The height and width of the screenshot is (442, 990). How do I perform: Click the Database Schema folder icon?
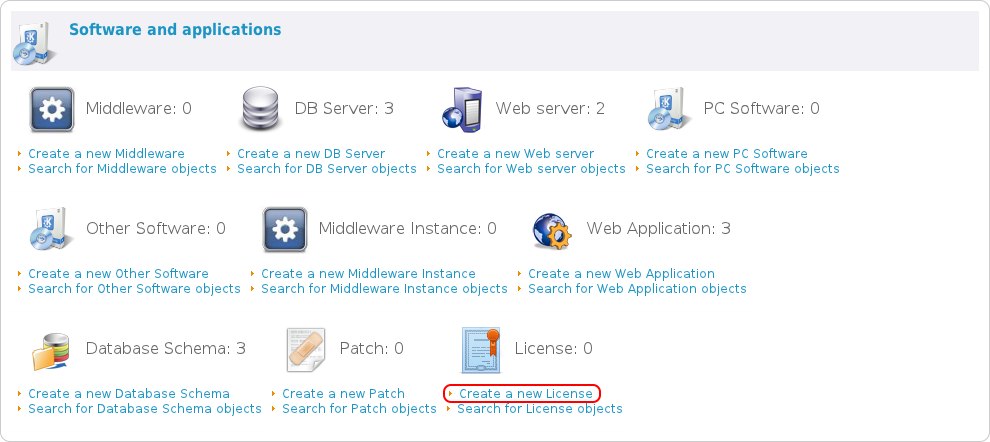coord(52,350)
